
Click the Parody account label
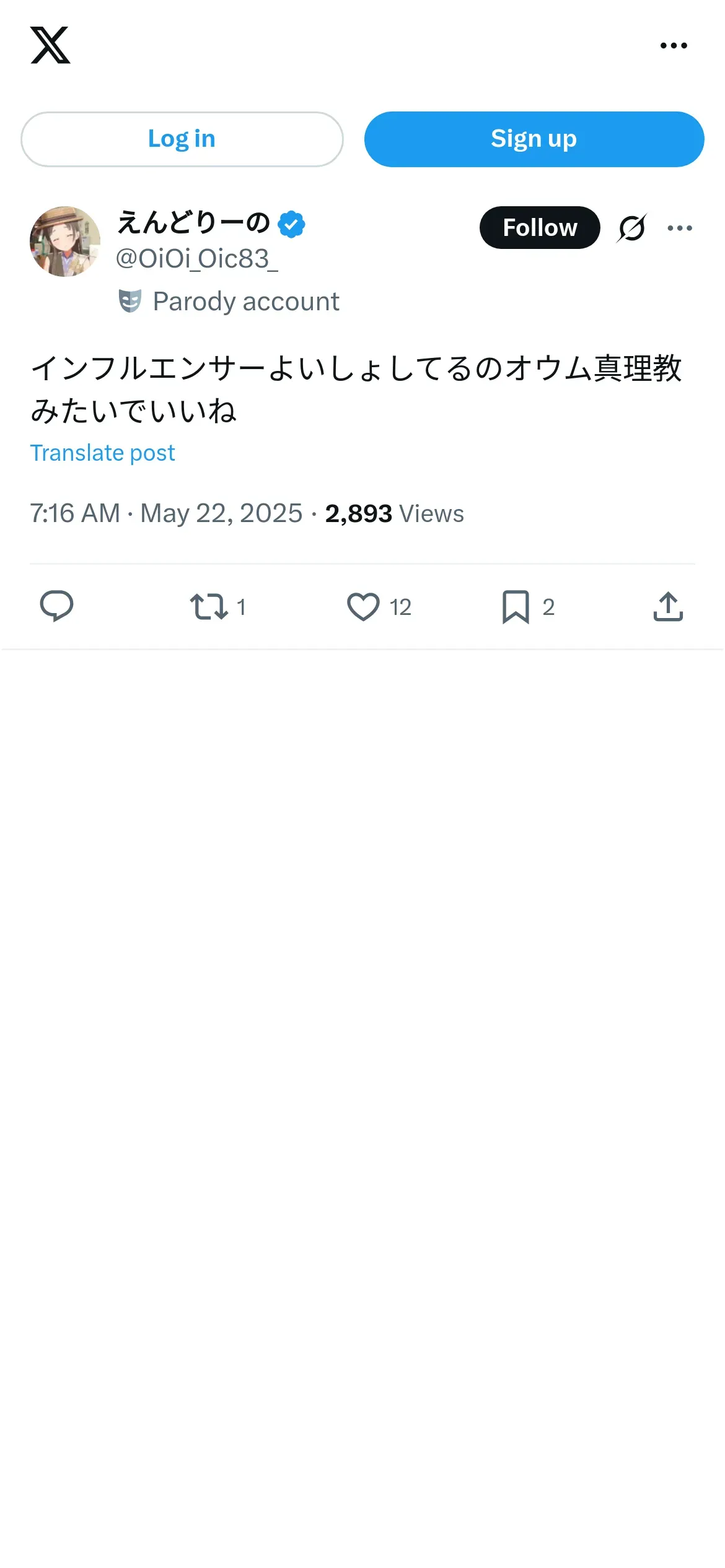point(246,302)
